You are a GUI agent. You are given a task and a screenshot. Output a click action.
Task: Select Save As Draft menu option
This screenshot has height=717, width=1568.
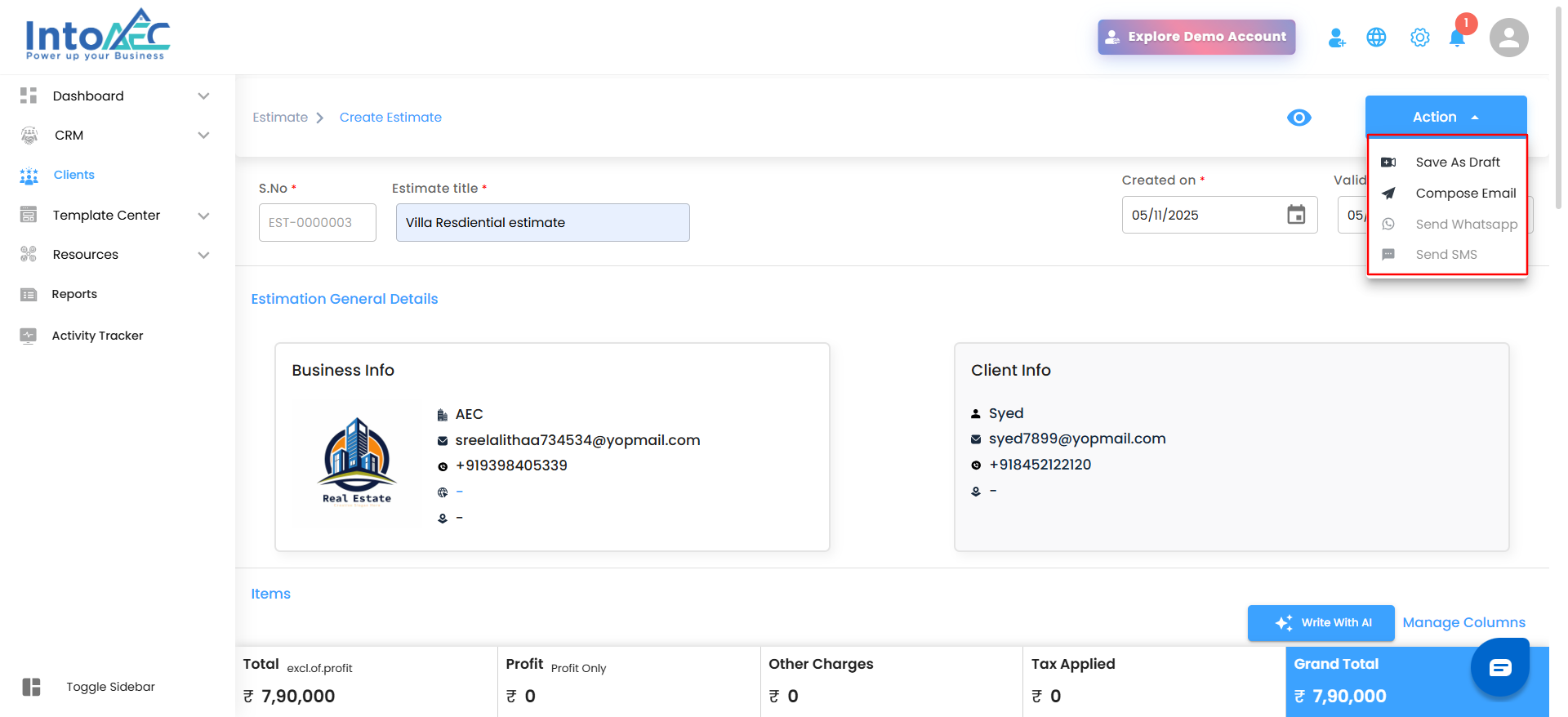click(x=1457, y=162)
